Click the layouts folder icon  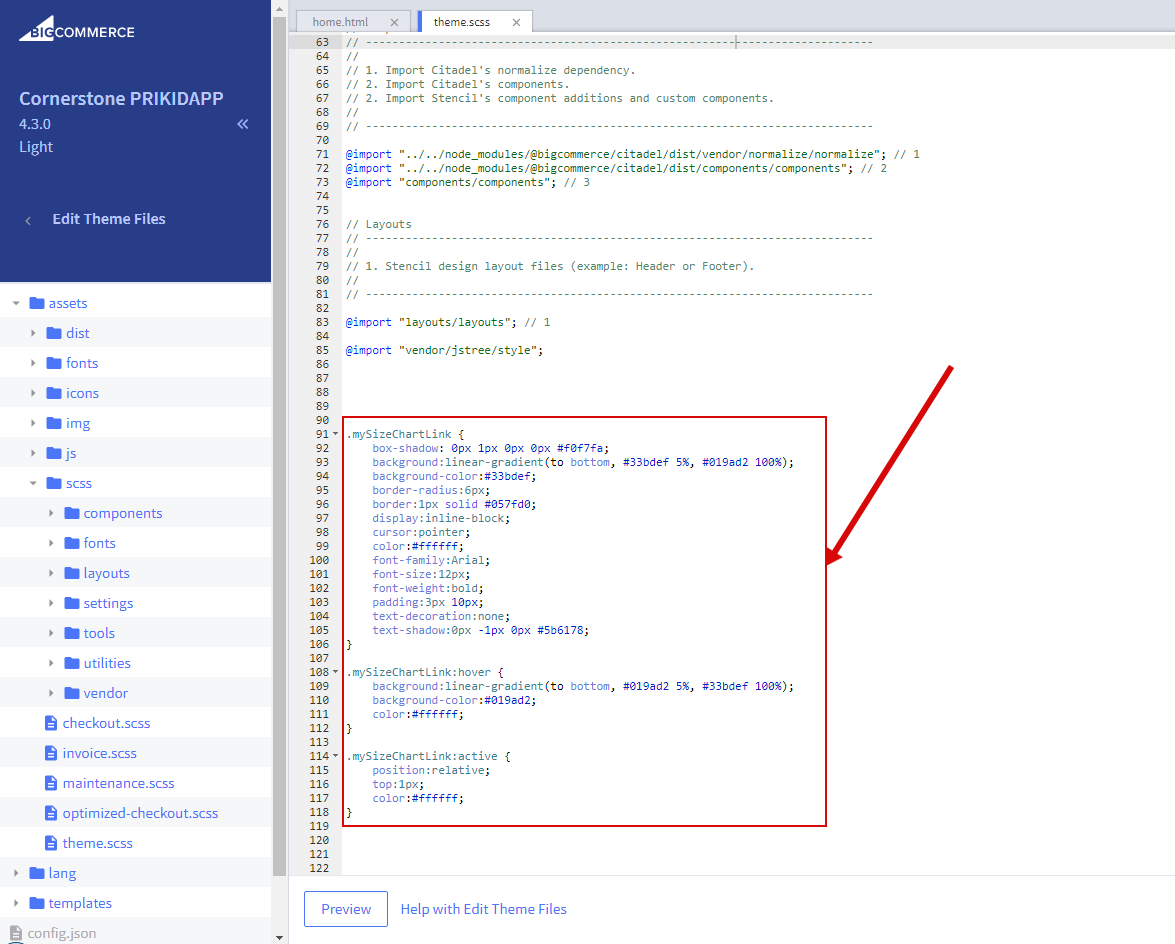click(72, 573)
